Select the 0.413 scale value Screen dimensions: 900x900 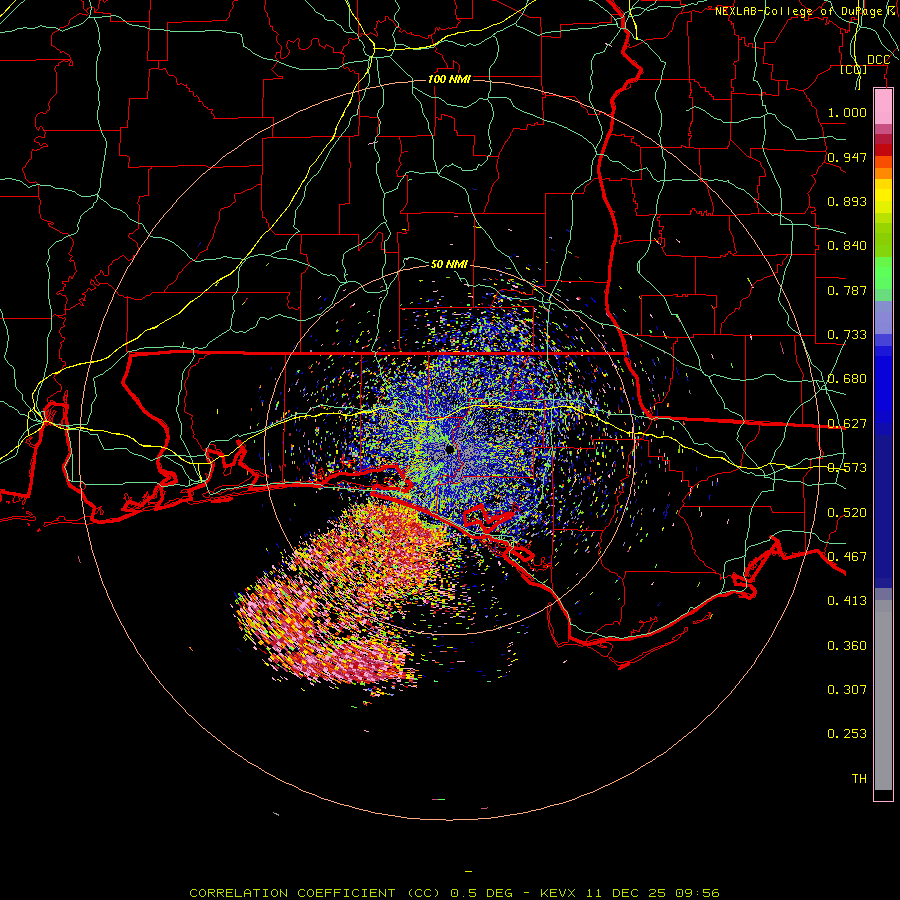point(847,600)
